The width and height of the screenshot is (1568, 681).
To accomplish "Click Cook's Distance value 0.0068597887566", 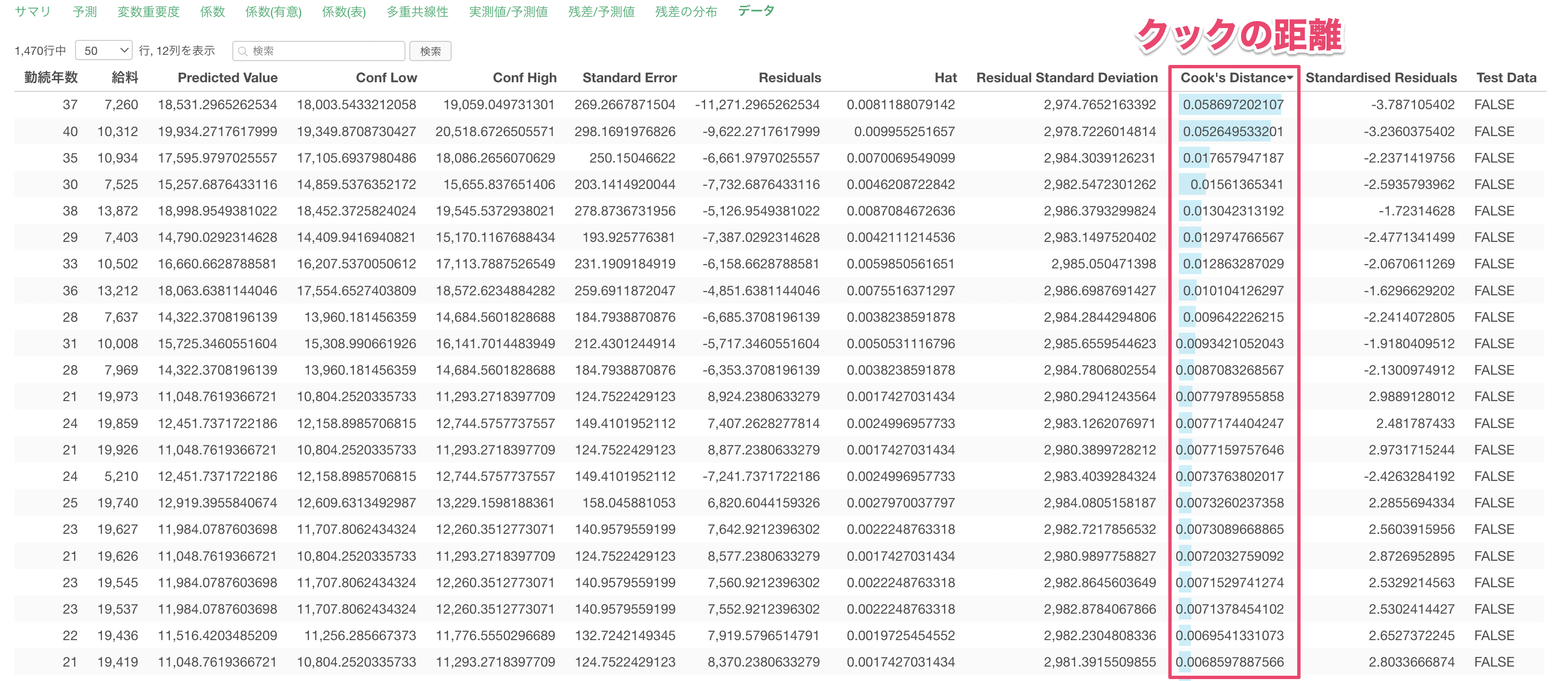I will pyautogui.click(x=1229, y=662).
